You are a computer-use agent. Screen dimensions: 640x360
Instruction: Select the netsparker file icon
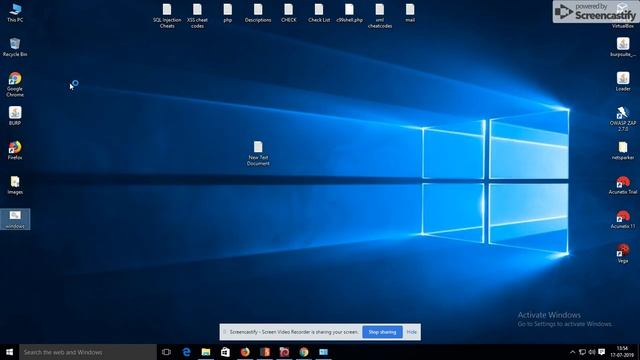tap(623, 150)
